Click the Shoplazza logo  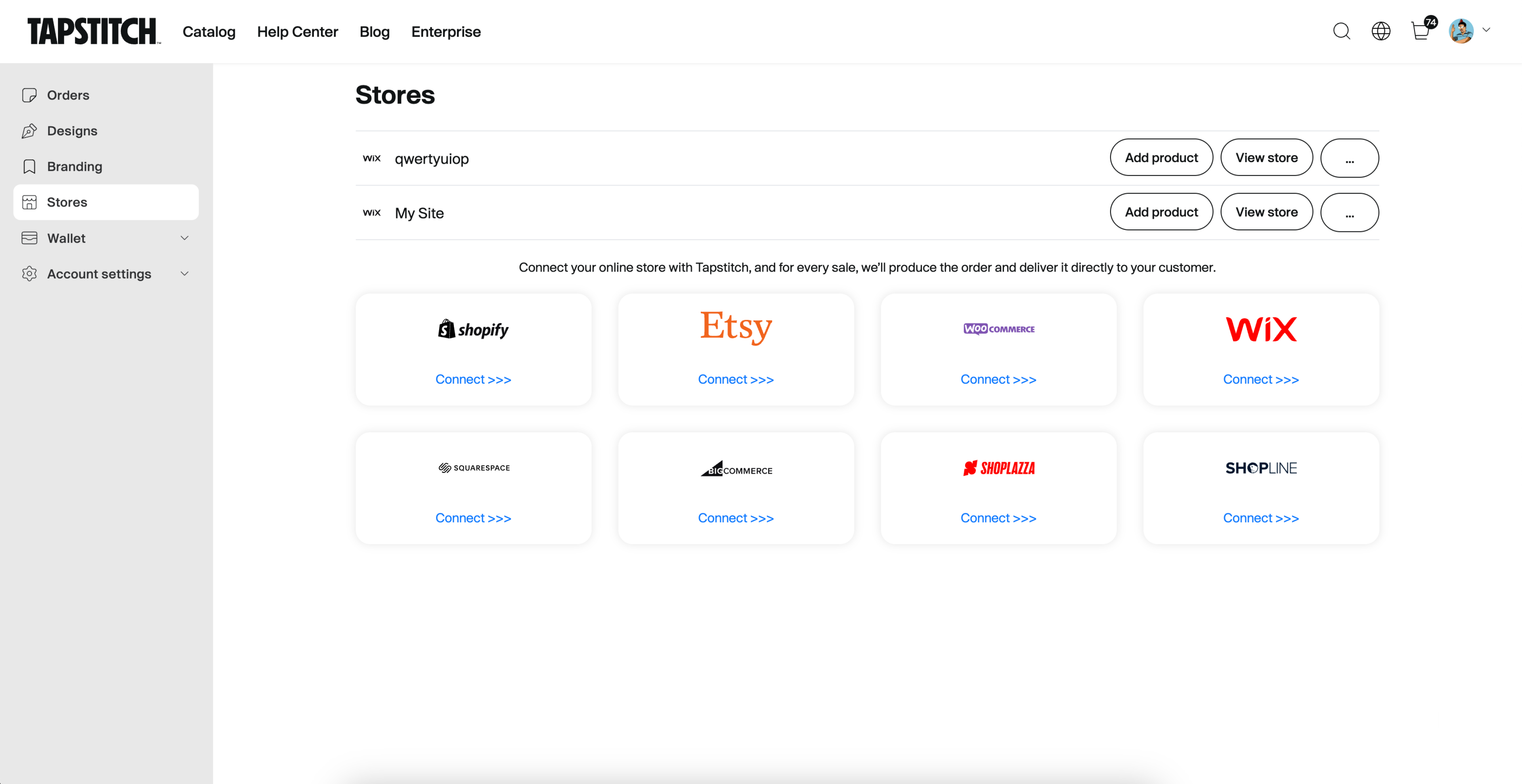pos(998,468)
